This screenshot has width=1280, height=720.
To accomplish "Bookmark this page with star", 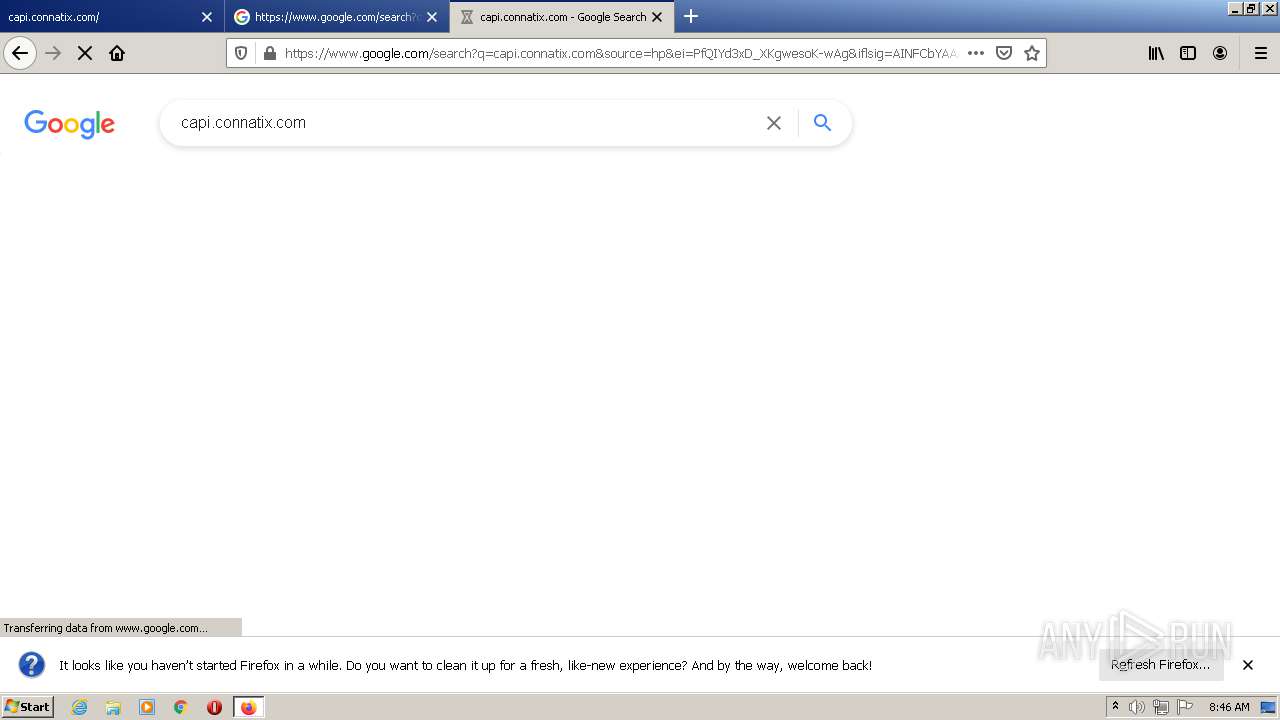I will 1032,53.
